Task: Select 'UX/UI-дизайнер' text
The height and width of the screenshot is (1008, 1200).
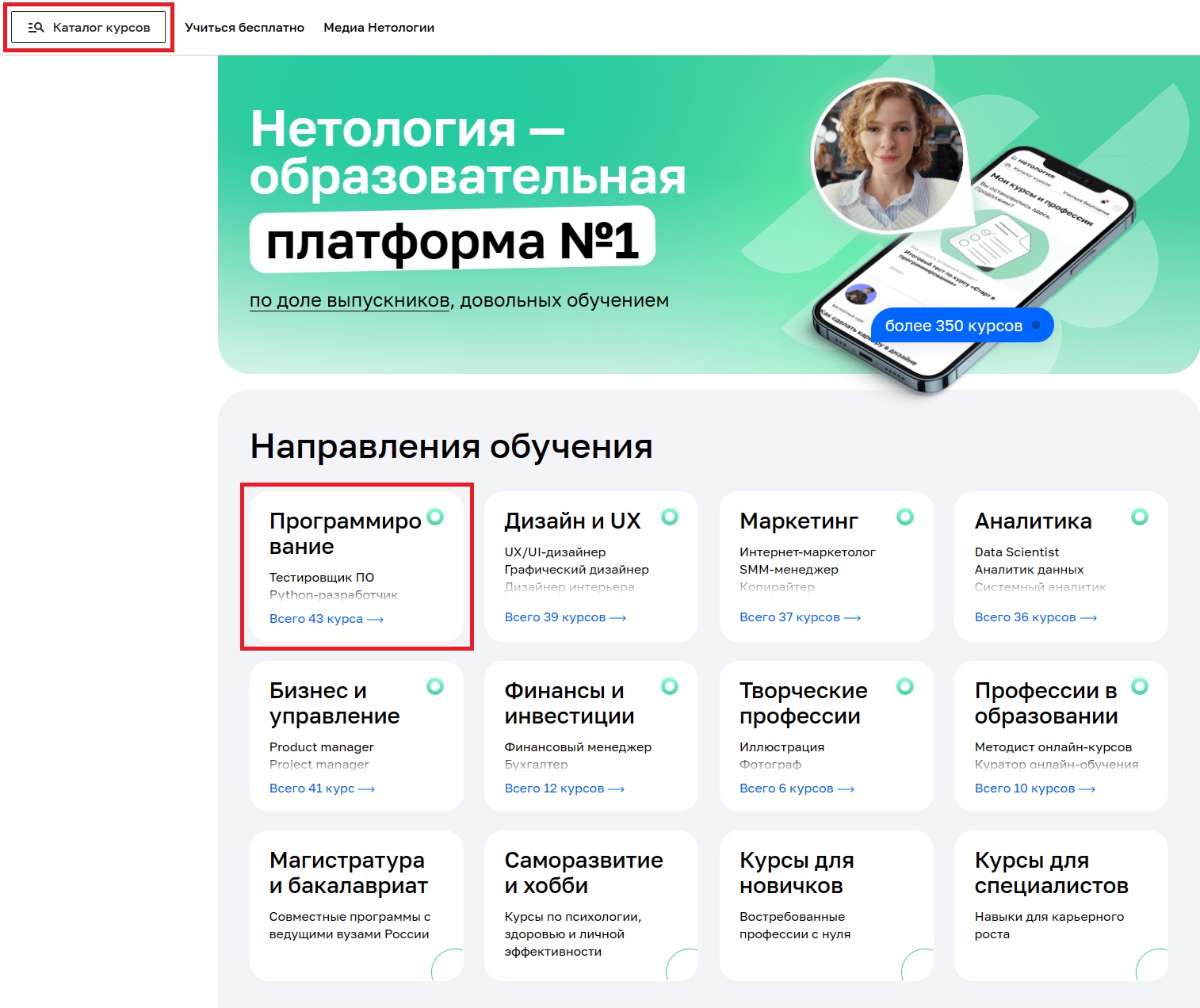Action: coord(555,552)
